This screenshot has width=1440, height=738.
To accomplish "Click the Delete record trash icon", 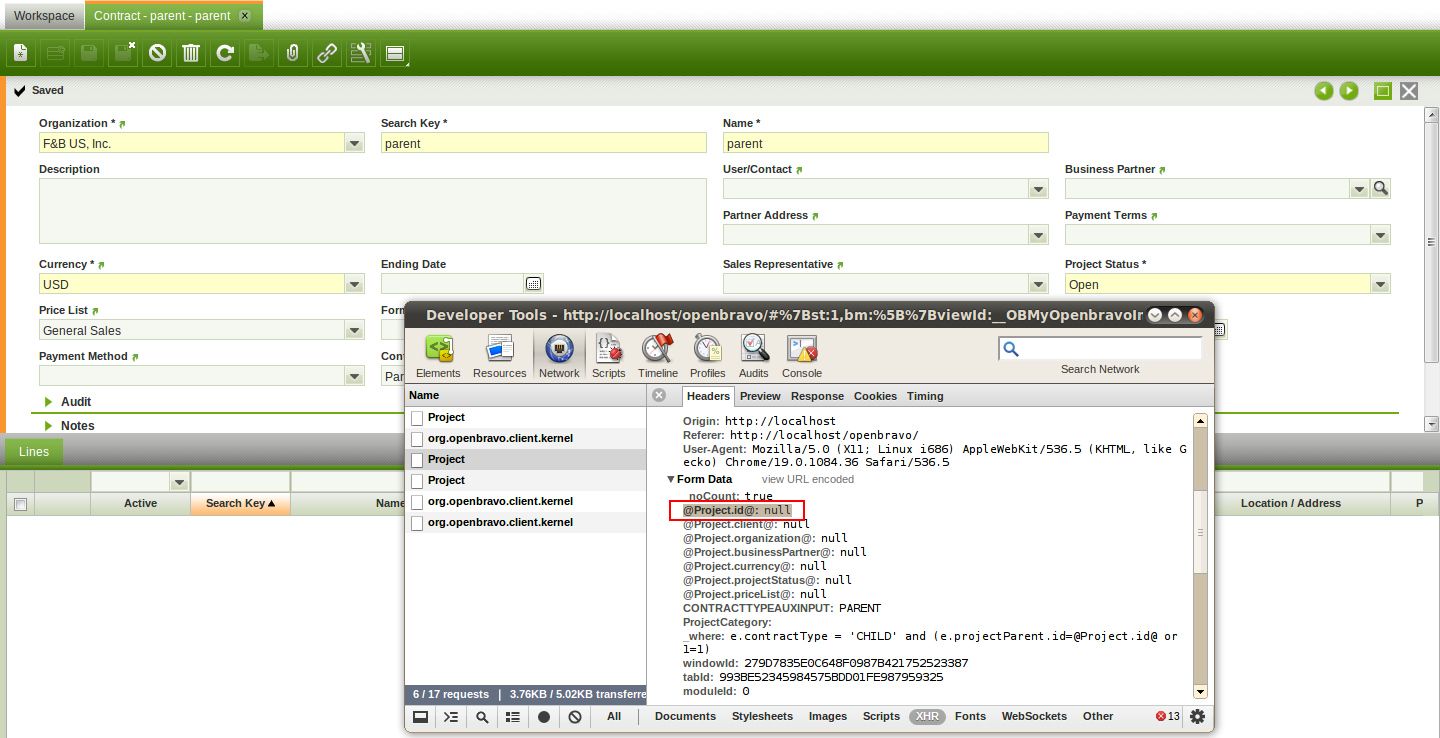I will [x=190, y=53].
